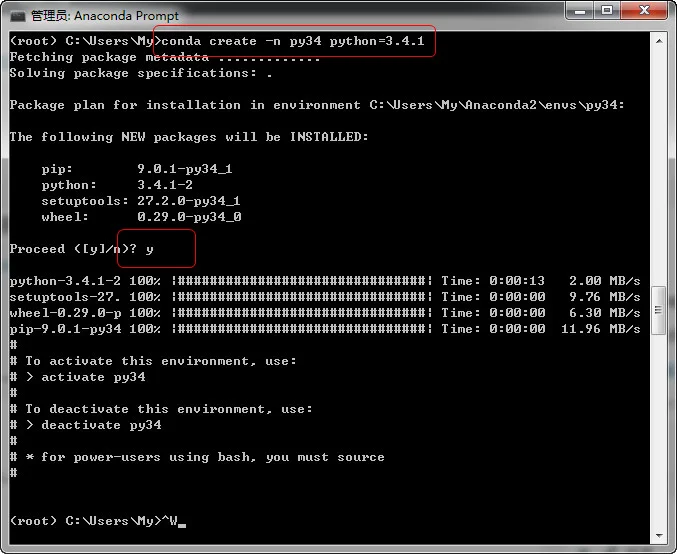Click the Anaconda Prompt window icon
Image resolution: width=677 pixels, height=554 pixels.
[x=18, y=16]
